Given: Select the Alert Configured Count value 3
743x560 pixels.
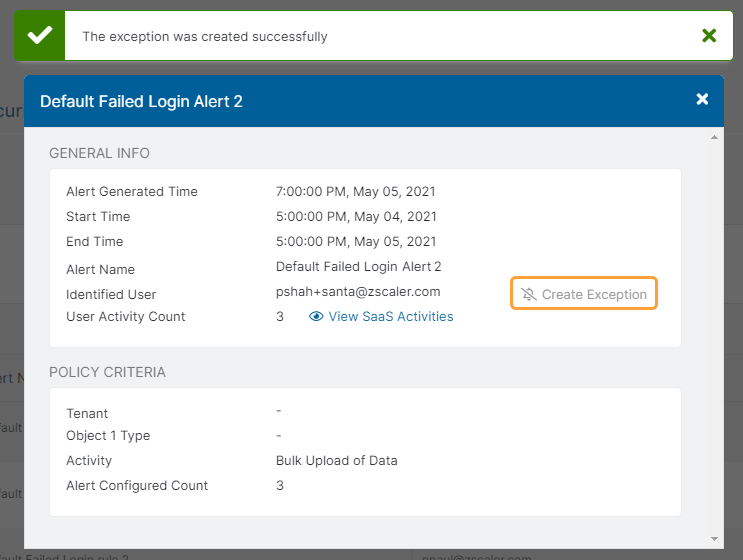Looking at the screenshot, I should 280,486.
